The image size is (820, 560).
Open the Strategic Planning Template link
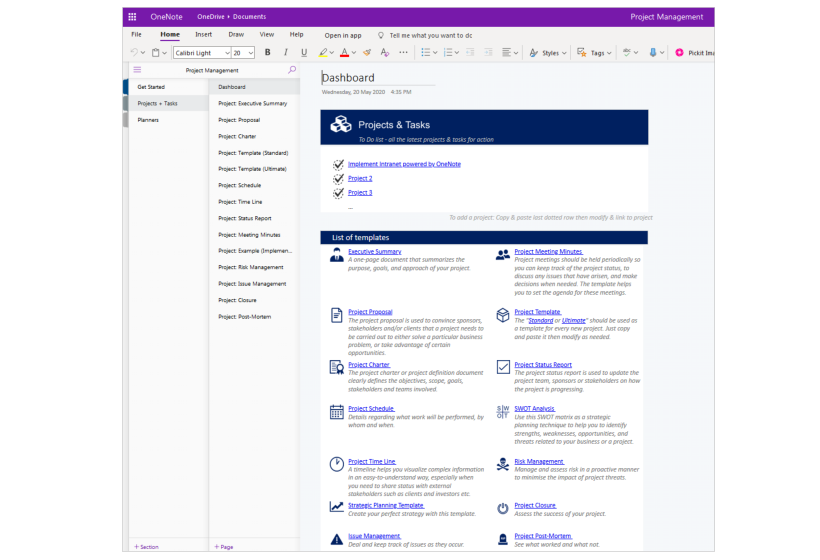click(386, 505)
